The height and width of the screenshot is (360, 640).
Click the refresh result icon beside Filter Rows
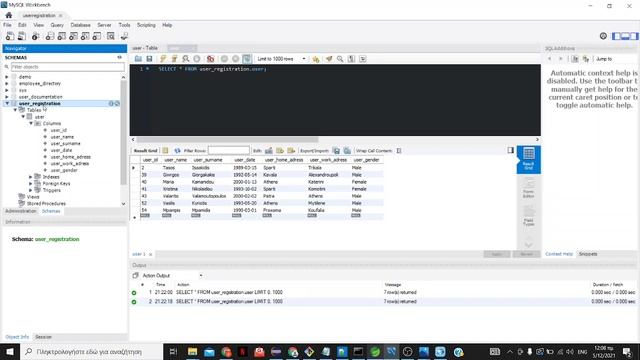pyautogui.click(x=177, y=151)
